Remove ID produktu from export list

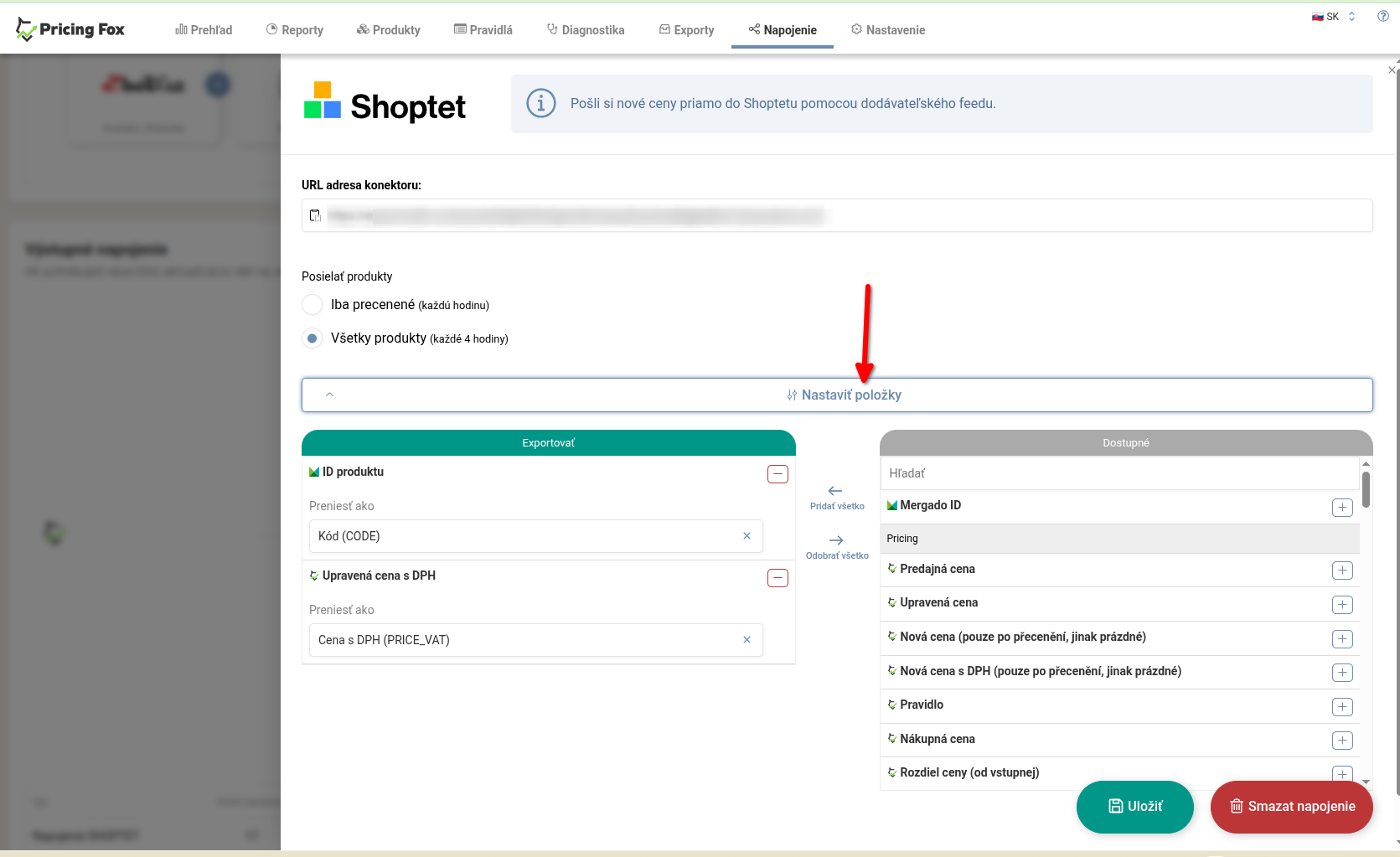coord(777,474)
